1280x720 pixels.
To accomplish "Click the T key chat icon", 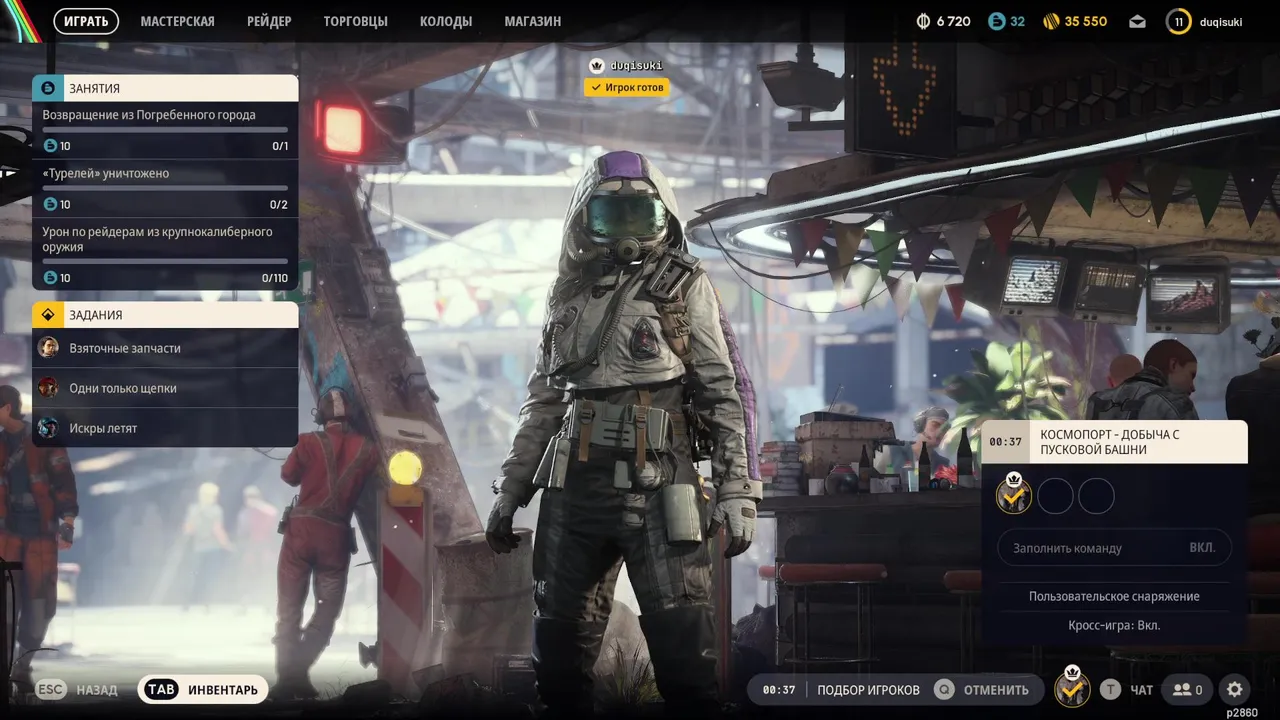I will pyautogui.click(x=1110, y=690).
